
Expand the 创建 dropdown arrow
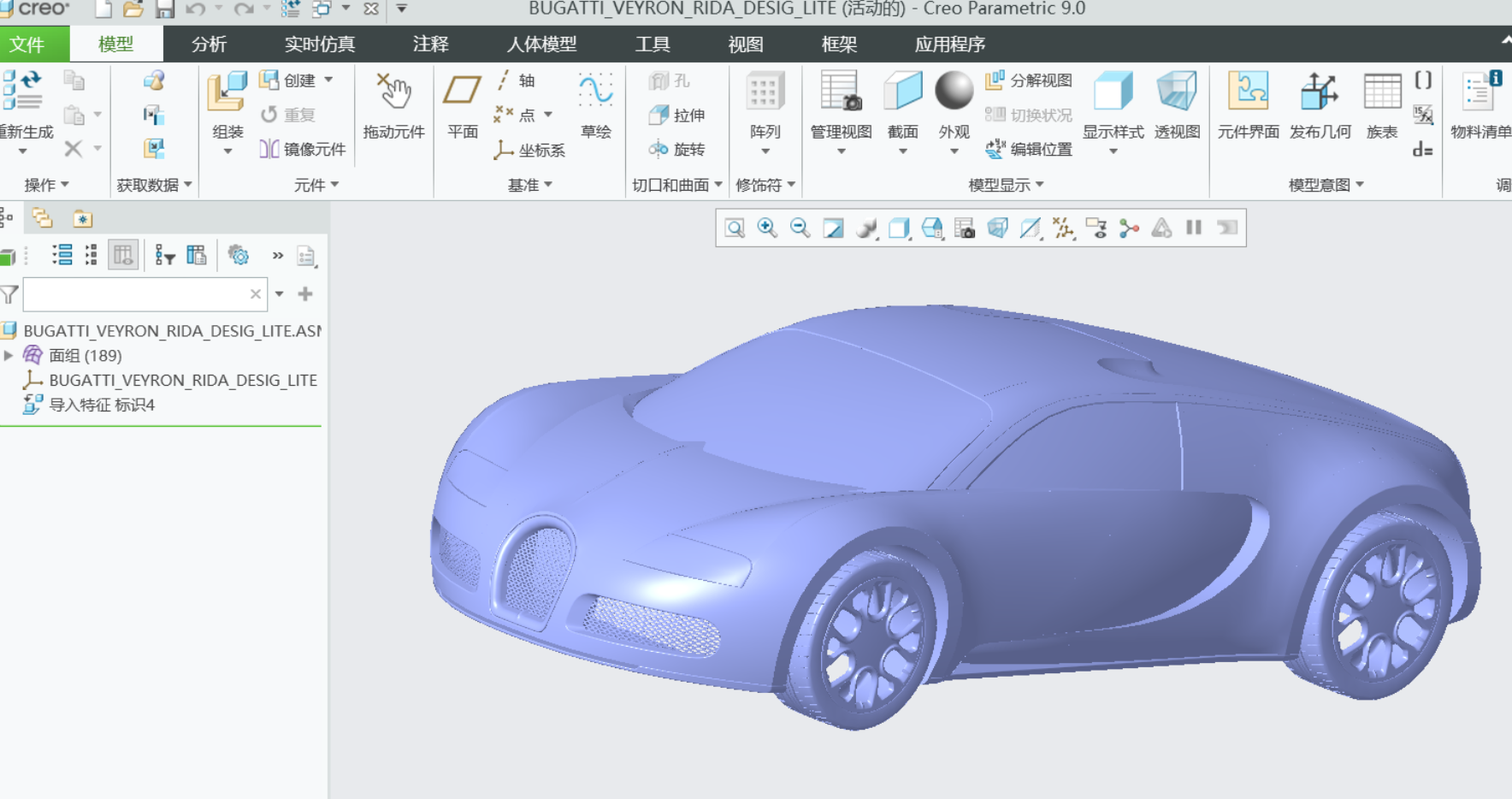point(328,80)
